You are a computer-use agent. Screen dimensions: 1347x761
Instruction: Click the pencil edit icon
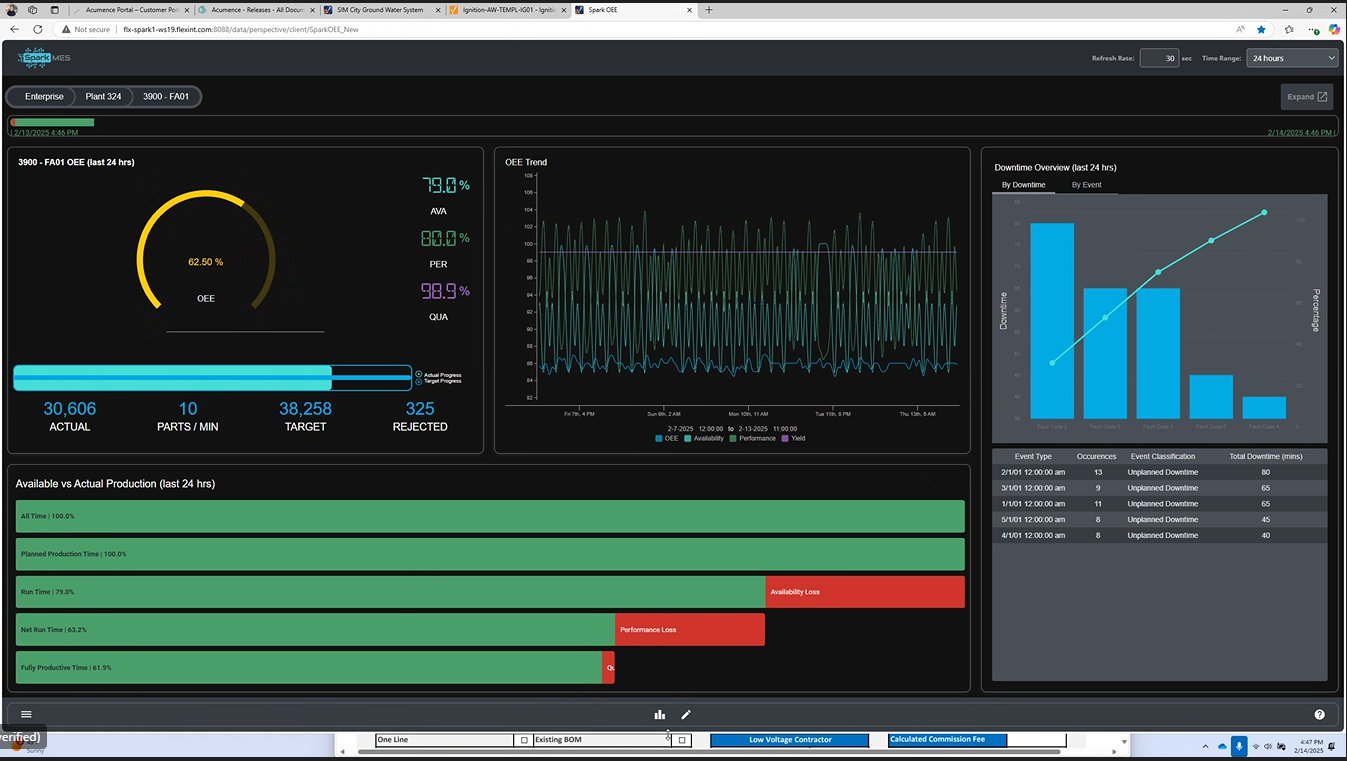[686, 714]
